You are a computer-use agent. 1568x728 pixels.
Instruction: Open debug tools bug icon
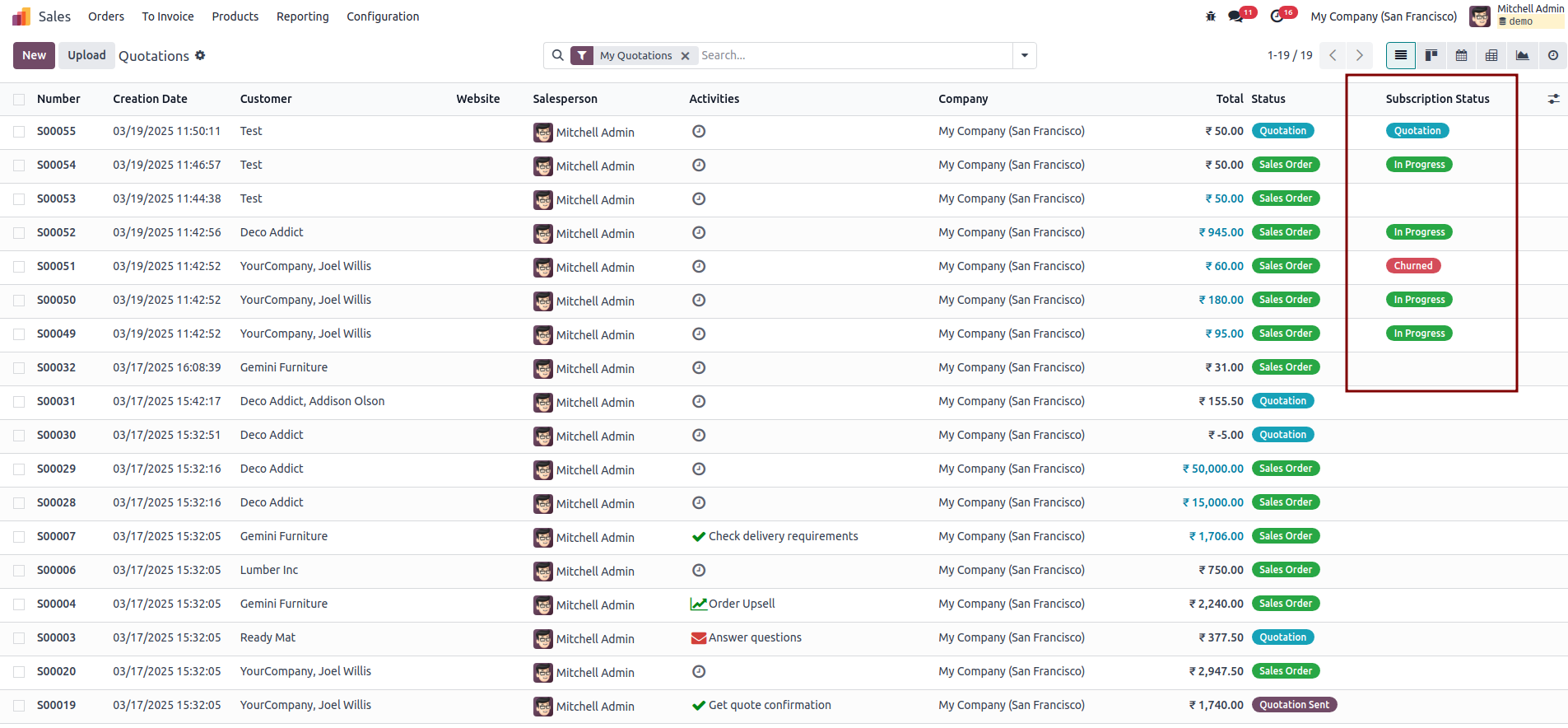[1210, 16]
